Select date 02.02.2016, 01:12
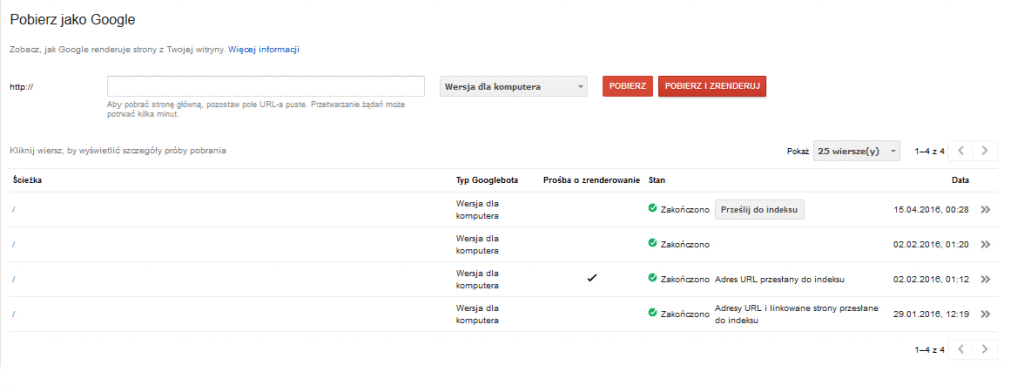The image size is (1024, 392). [x=931, y=279]
